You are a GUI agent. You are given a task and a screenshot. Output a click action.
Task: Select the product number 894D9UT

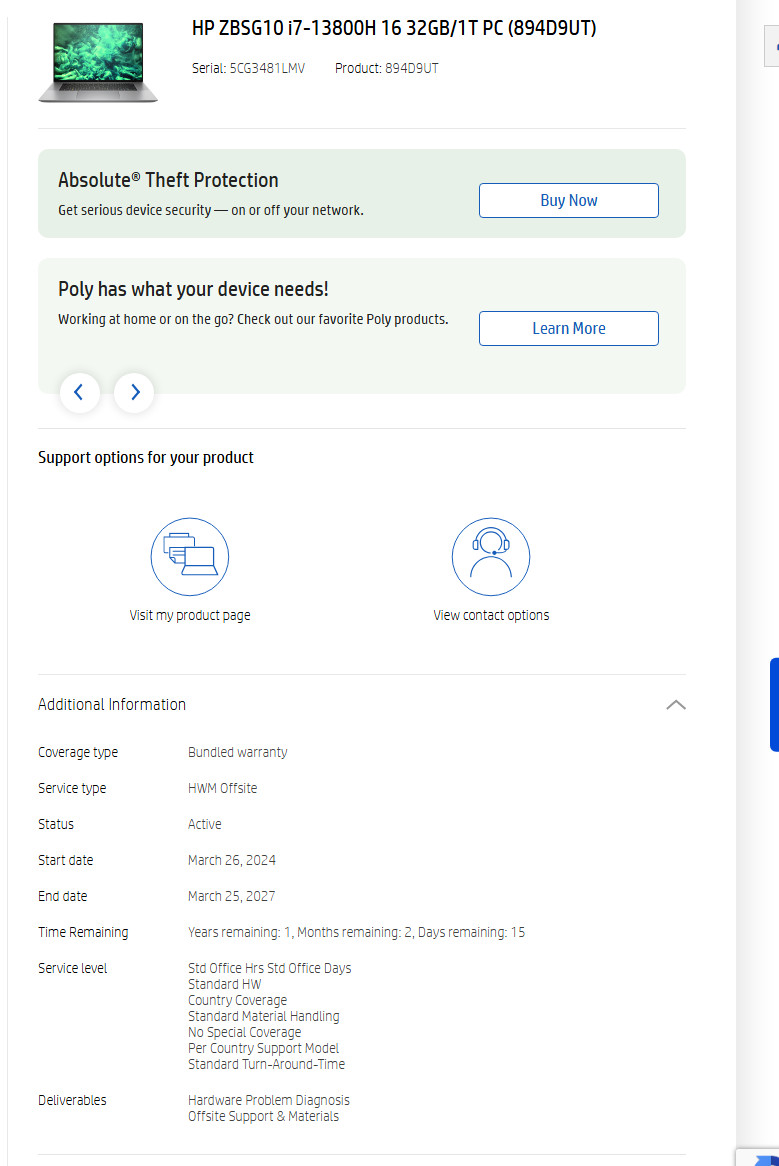point(411,68)
